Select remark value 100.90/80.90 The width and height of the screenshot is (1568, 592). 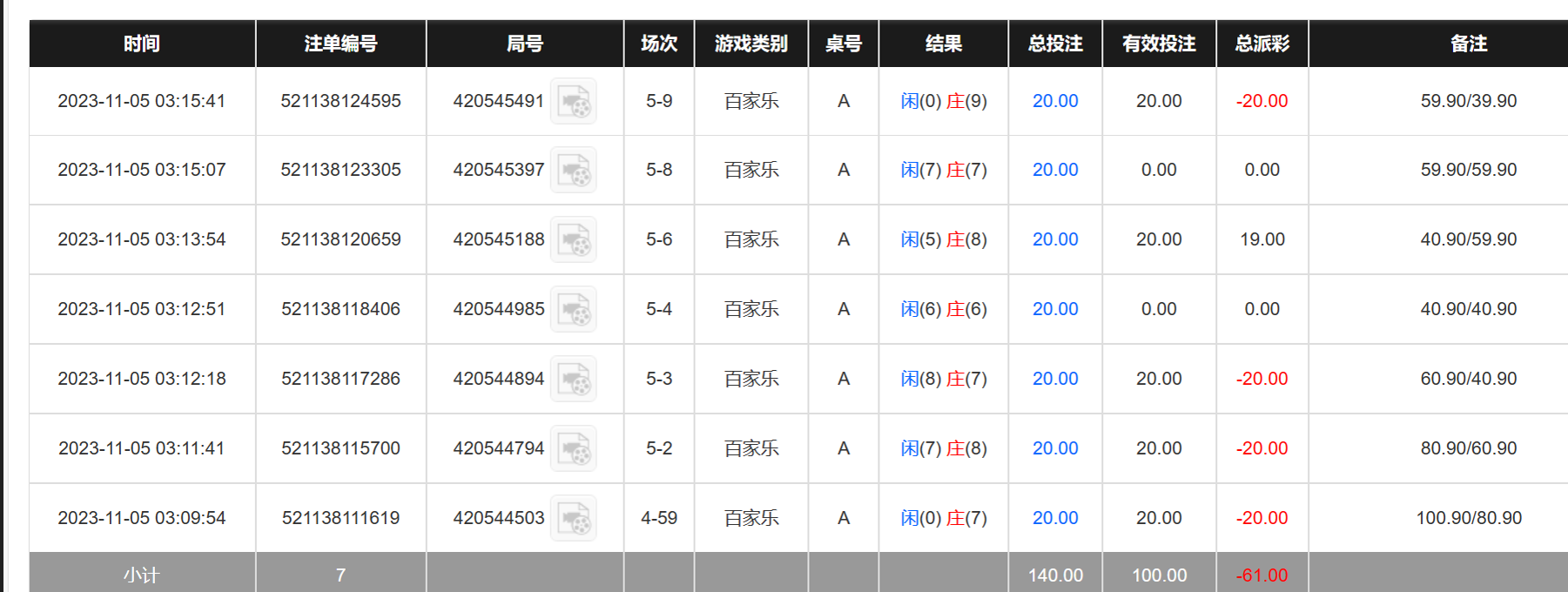[1468, 518]
